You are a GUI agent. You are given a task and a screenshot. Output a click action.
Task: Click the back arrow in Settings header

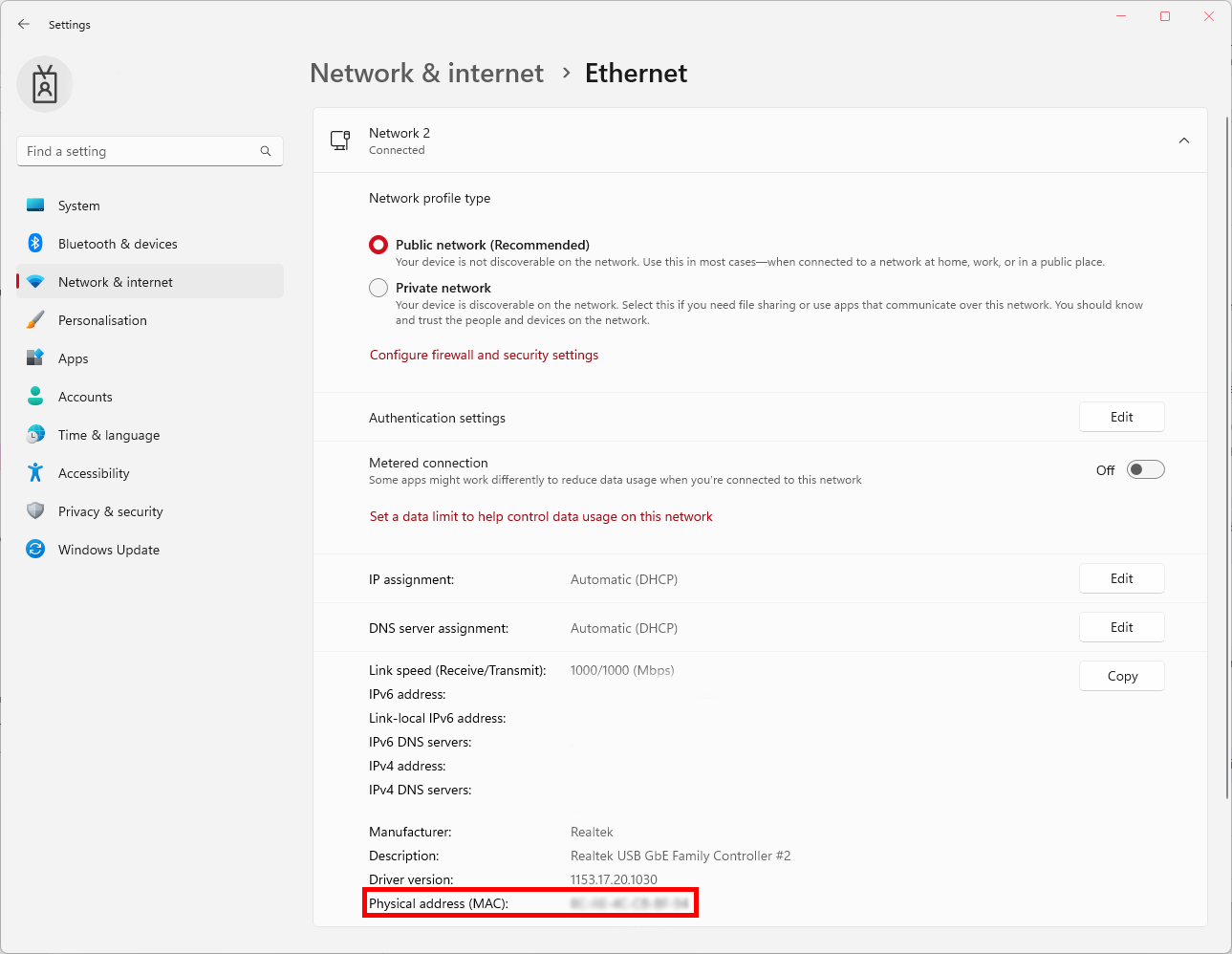(x=24, y=24)
